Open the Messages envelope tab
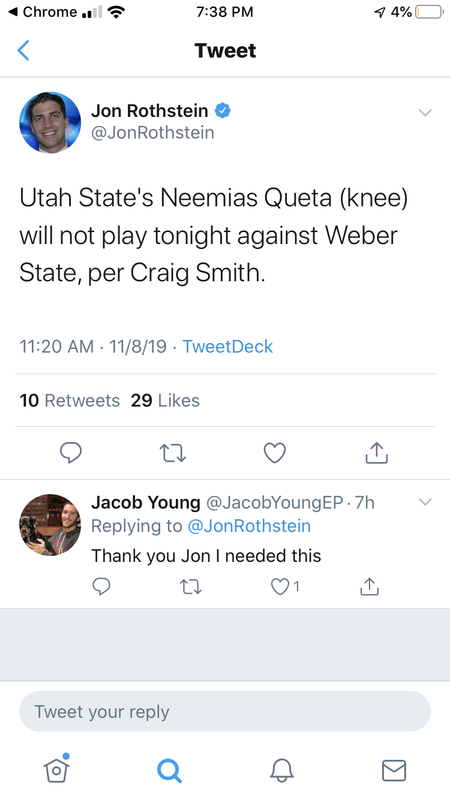This screenshot has height=800, width=450. (x=394, y=770)
